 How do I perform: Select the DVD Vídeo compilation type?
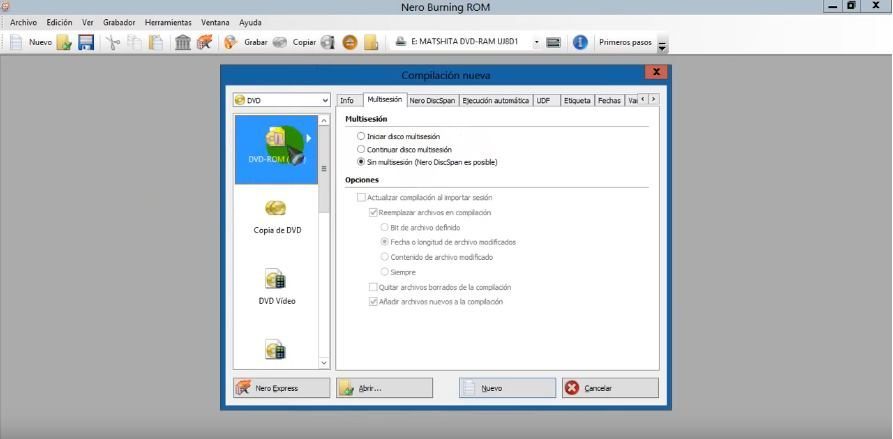276,286
